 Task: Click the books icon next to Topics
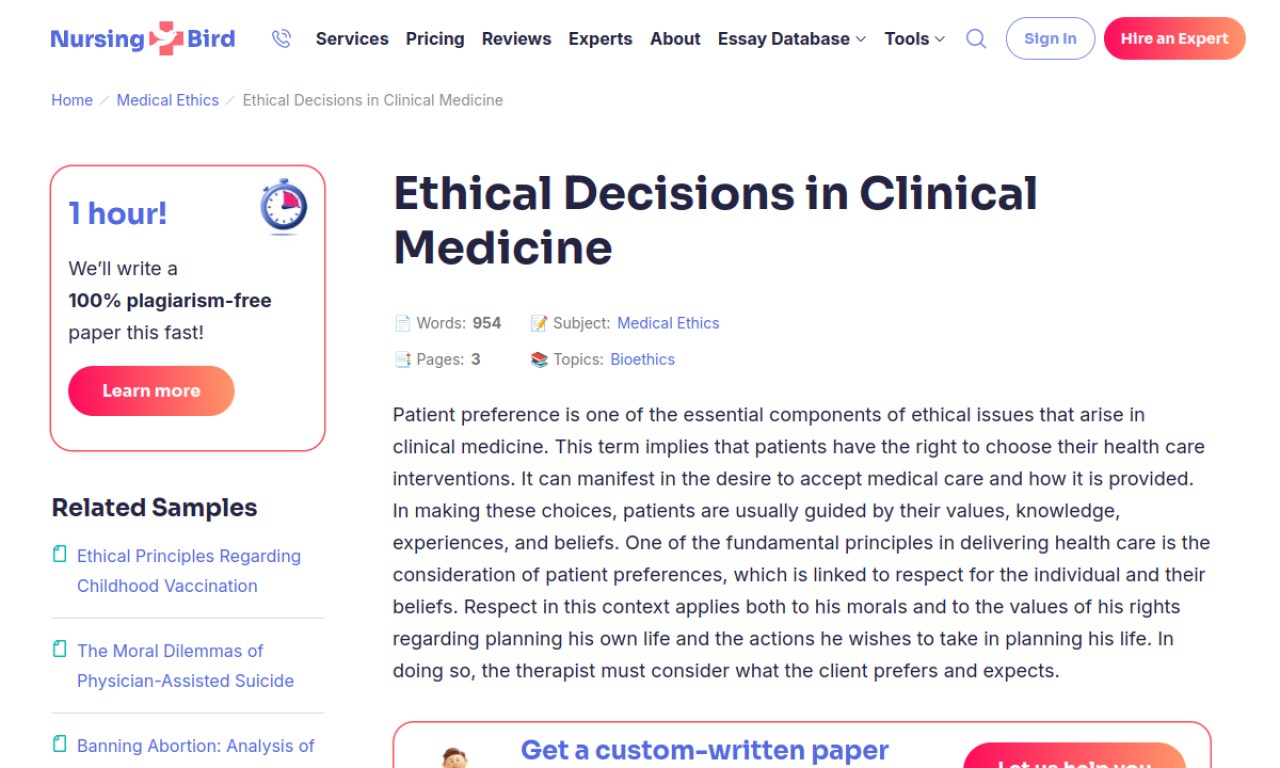click(539, 360)
